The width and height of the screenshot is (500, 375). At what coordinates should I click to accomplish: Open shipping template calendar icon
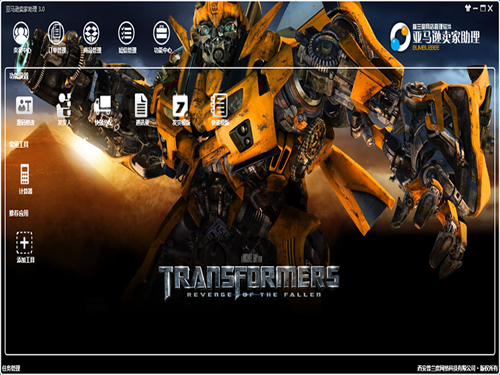pyautogui.click(x=180, y=105)
